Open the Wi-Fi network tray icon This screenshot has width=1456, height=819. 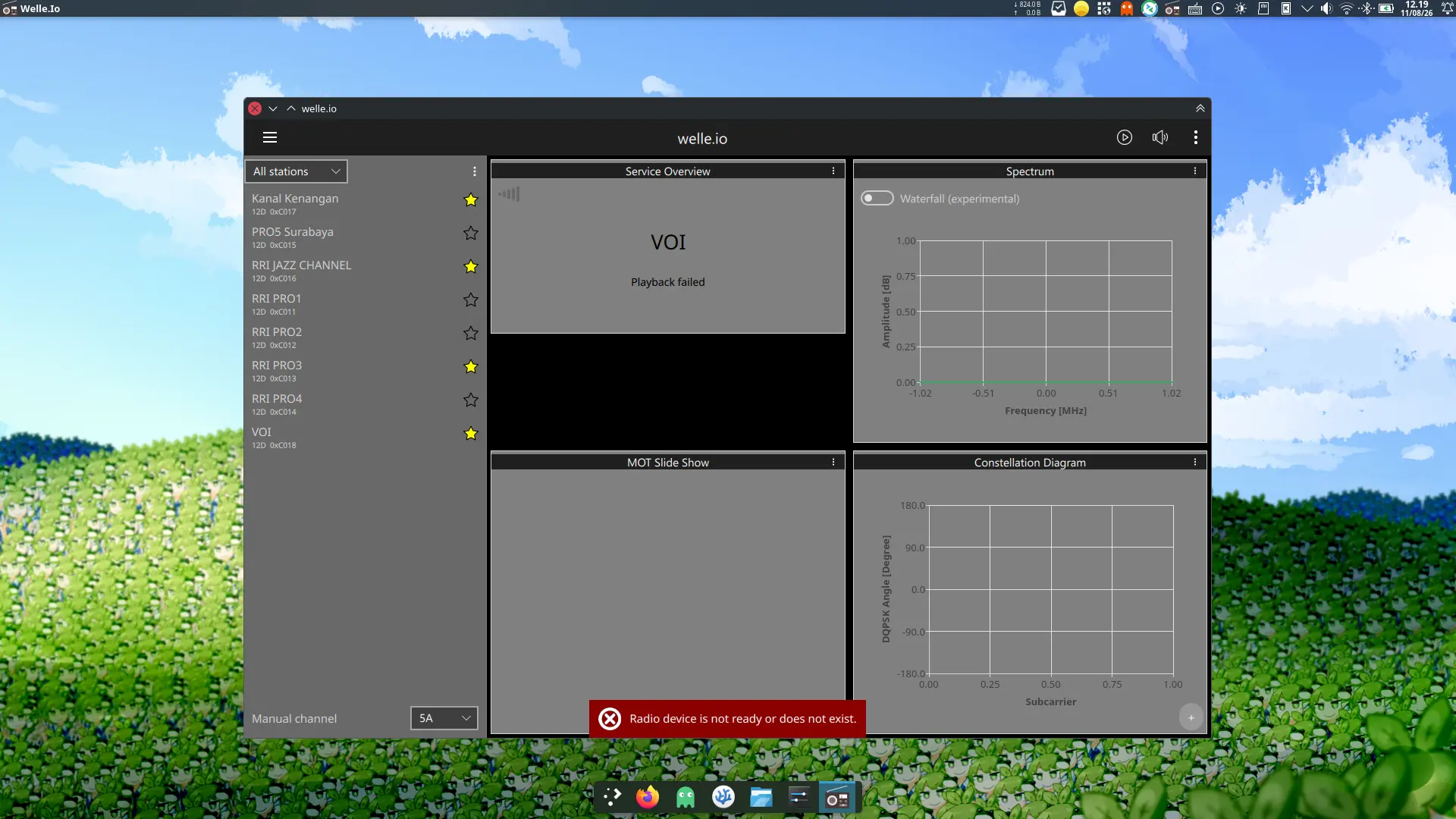(x=1347, y=9)
